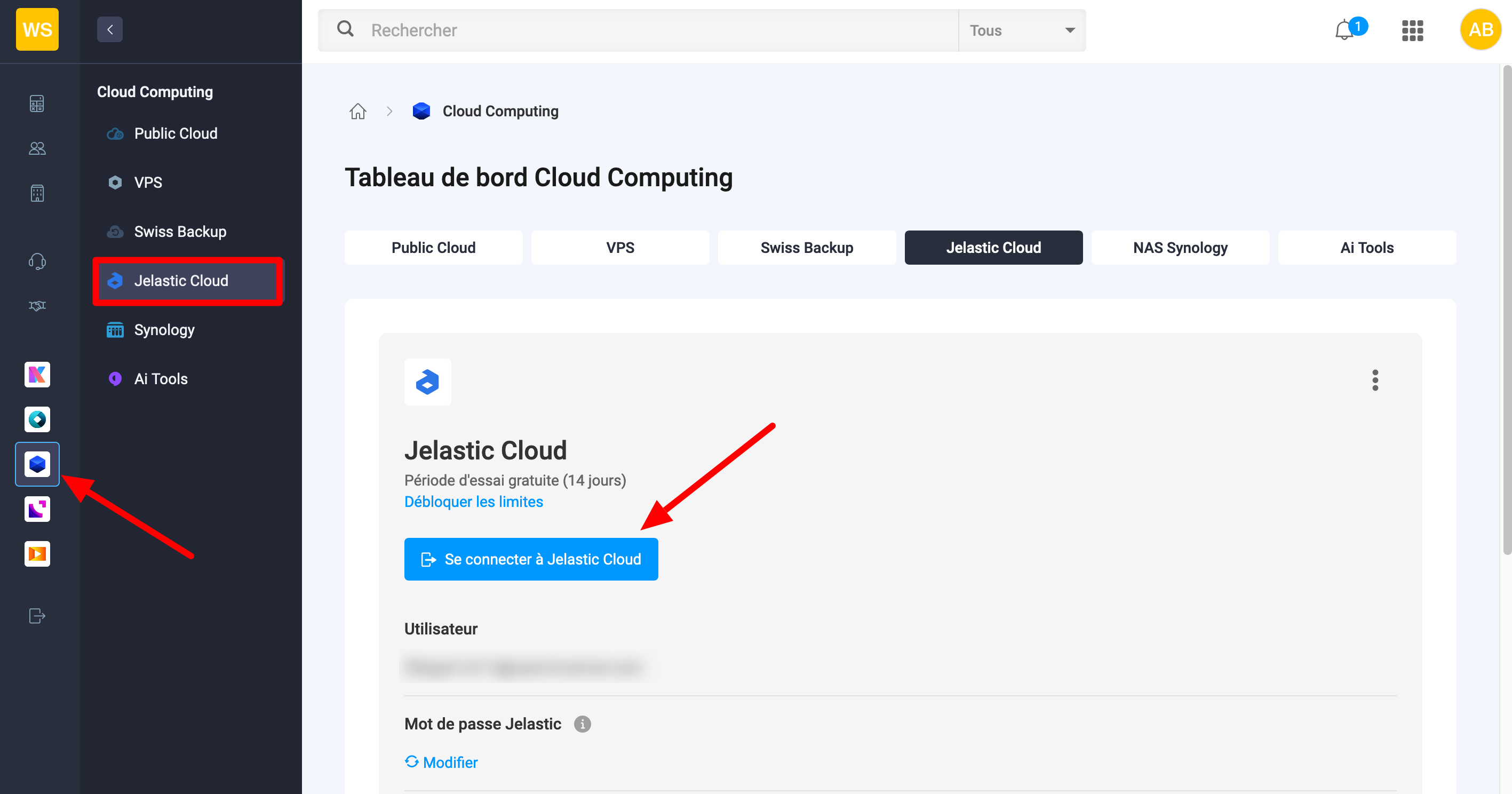Click the search magnifier icon
Viewport: 1512px width, 794px height.
[345, 29]
